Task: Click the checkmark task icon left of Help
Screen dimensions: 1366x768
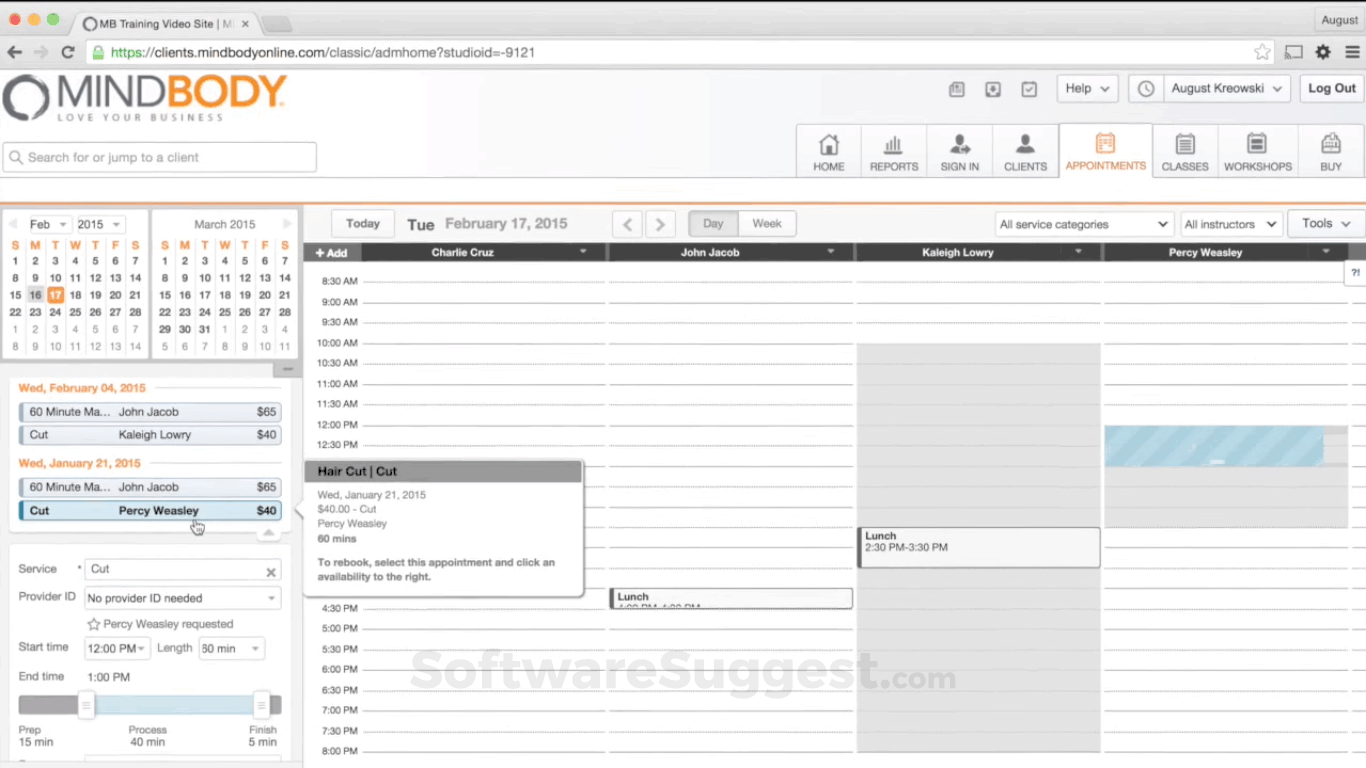Action: [x=1029, y=89]
